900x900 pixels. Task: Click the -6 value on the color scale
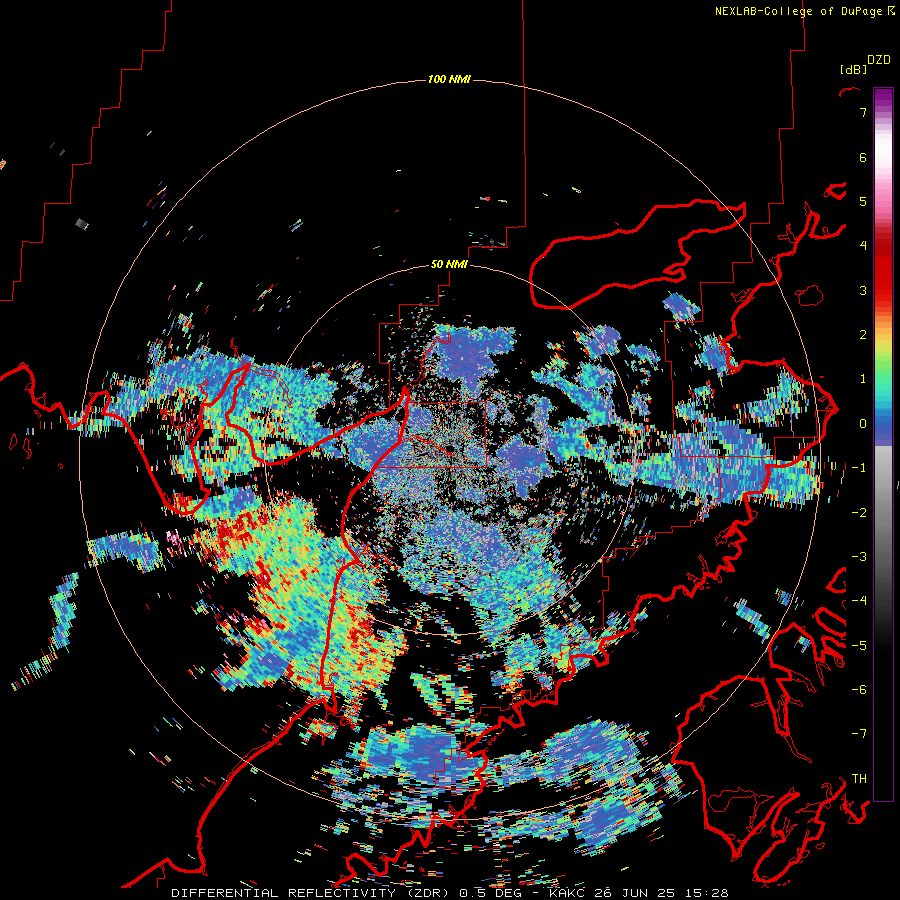pos(859,689)
